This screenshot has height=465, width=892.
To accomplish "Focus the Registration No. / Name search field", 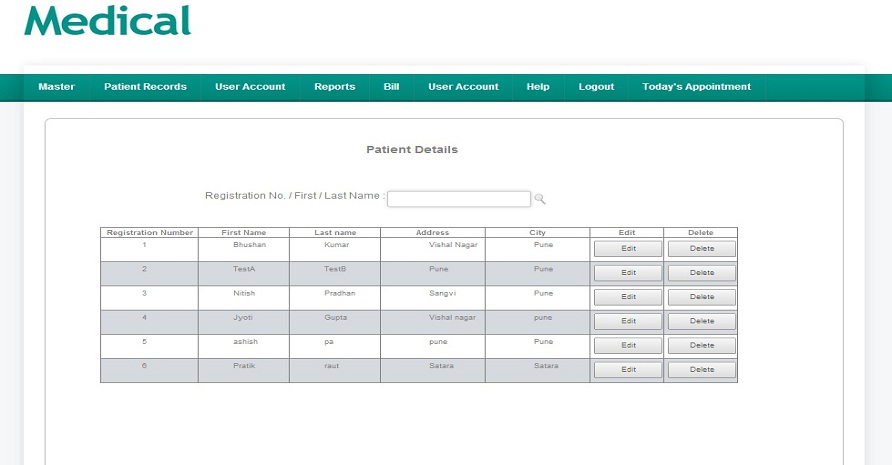I will [x=459, y=199].
